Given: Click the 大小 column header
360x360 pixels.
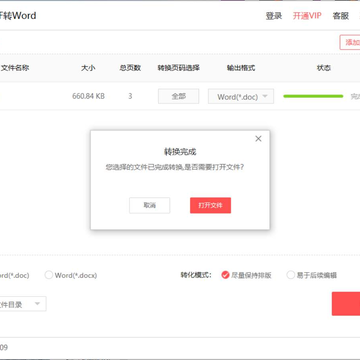Looking at the screenshot, I should (x=88, y=68).
